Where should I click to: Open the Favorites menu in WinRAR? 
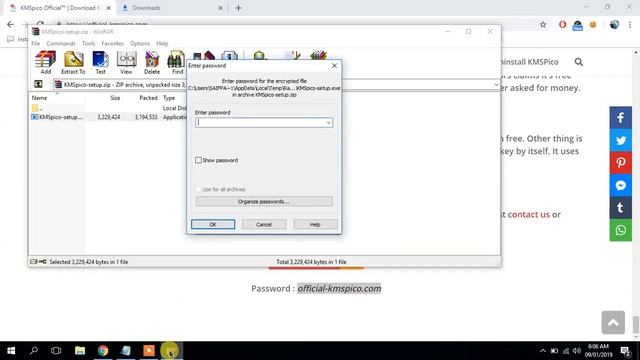[113, 43]
